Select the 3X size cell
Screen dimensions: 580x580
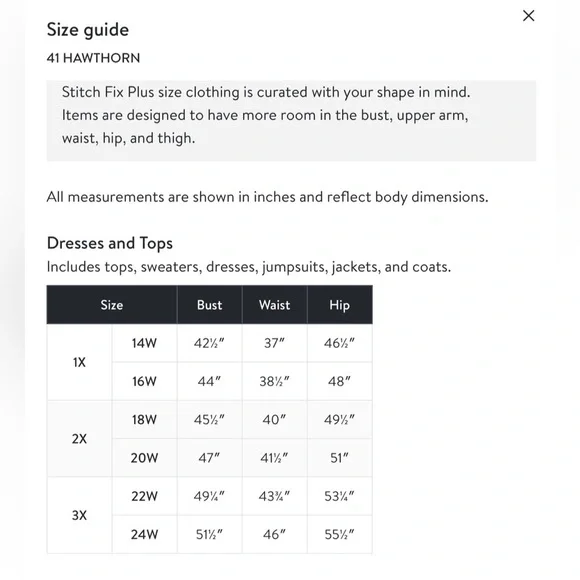79,515
